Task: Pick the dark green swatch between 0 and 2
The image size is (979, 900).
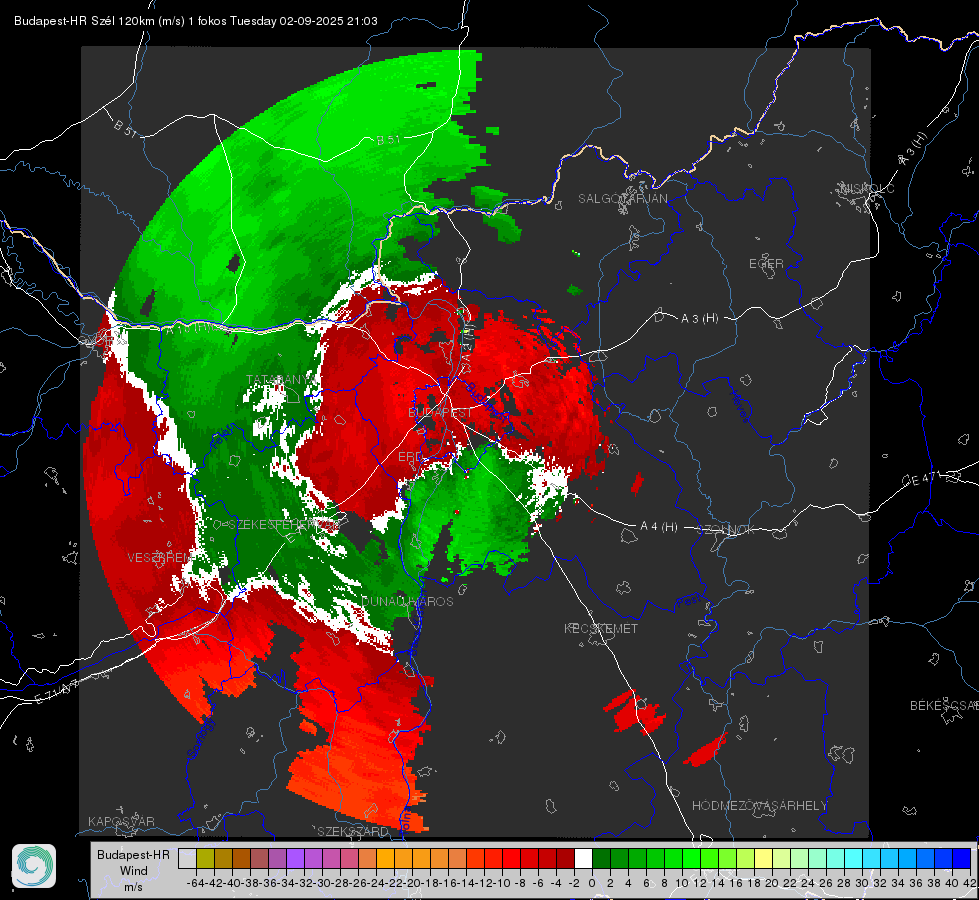Action: click(601, 858)
